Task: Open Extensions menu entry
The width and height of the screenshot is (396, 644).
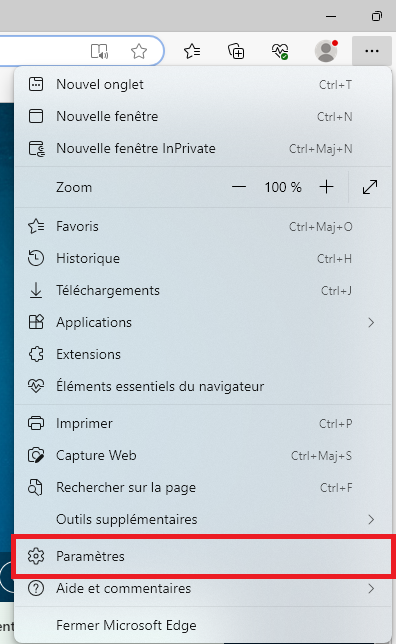Action: pos(203,354)
